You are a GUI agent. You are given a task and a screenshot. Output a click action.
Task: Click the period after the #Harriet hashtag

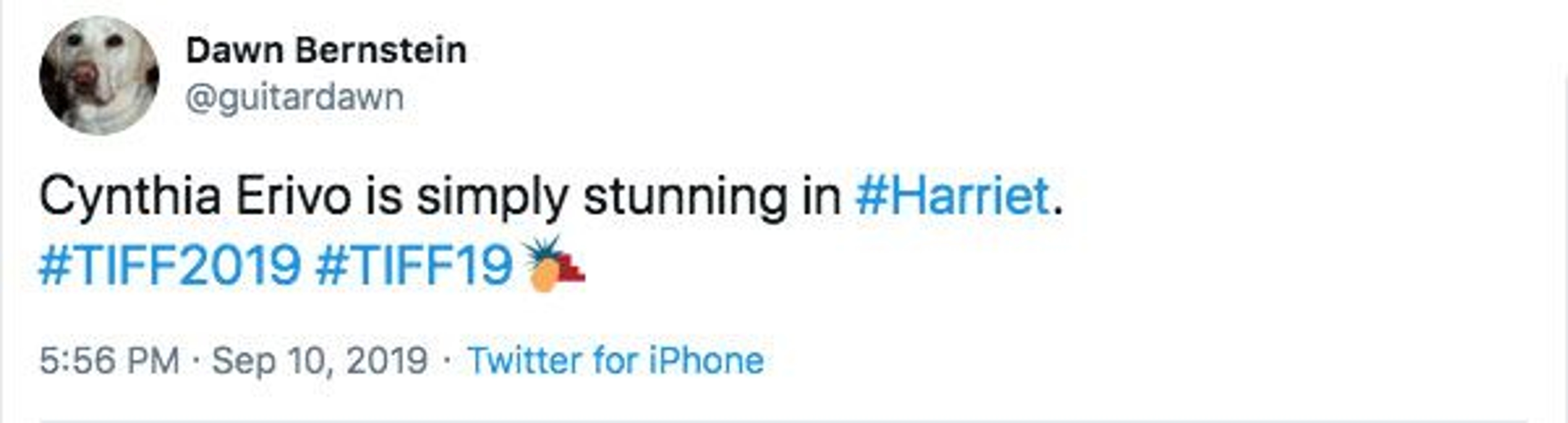[x=1058, y=210]
